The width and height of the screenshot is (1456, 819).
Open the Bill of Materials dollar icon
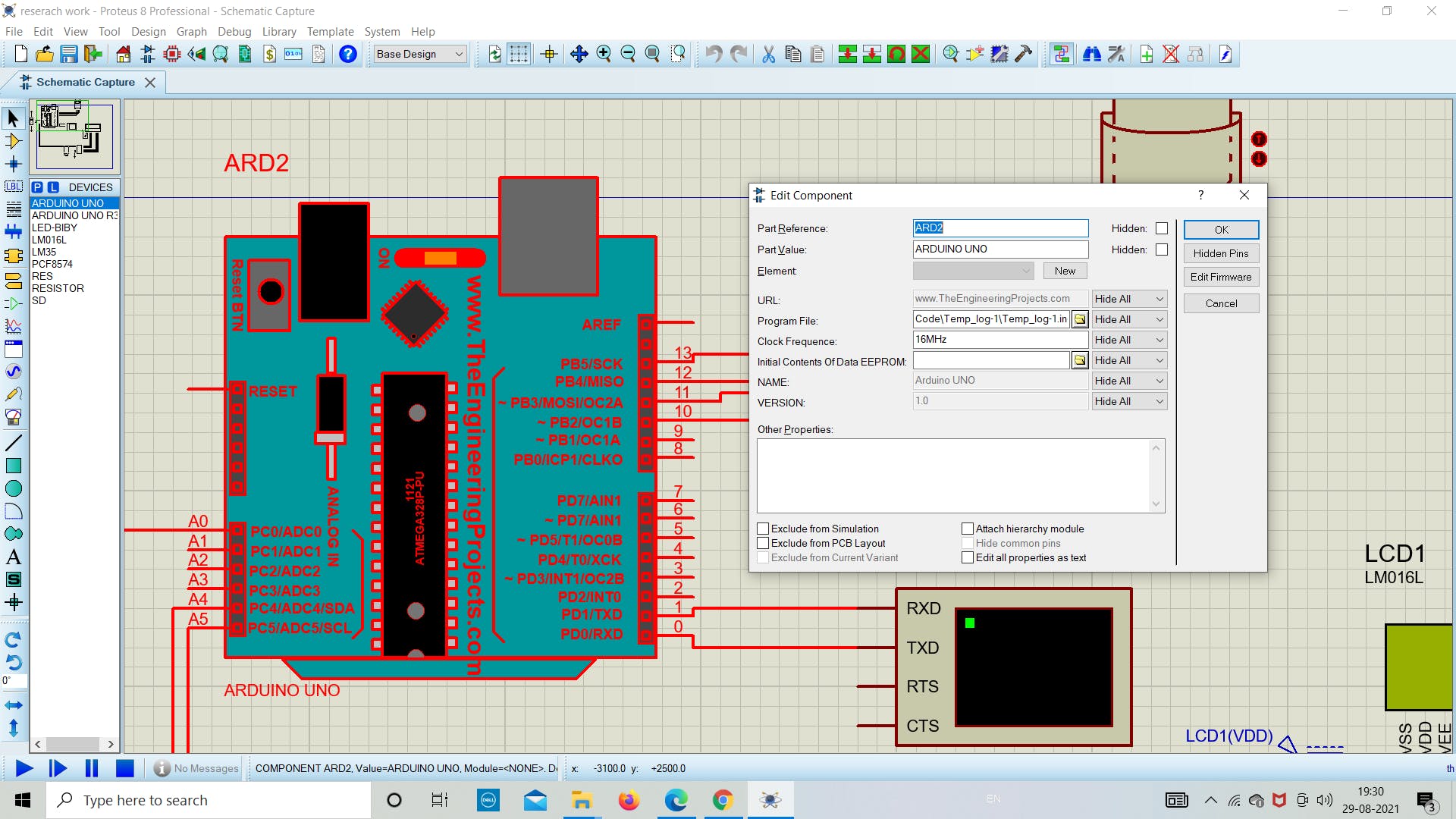tap(269, 54)
